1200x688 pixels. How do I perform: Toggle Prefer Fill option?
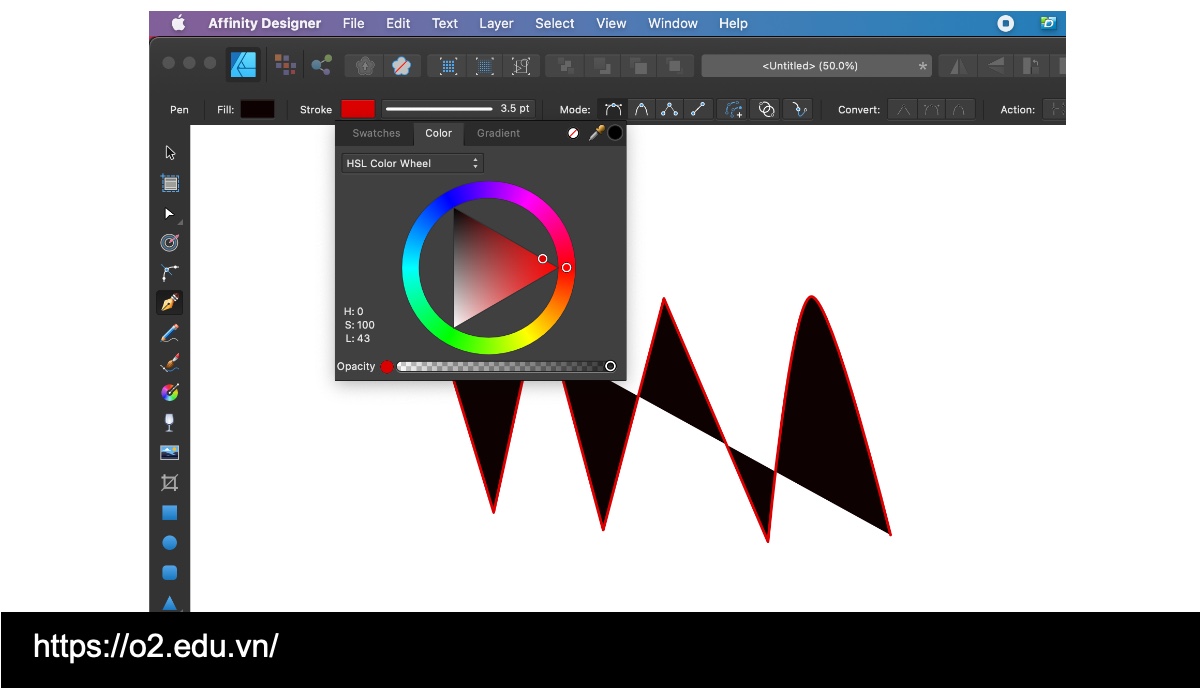pyautogui.click(x=767, y=110)
